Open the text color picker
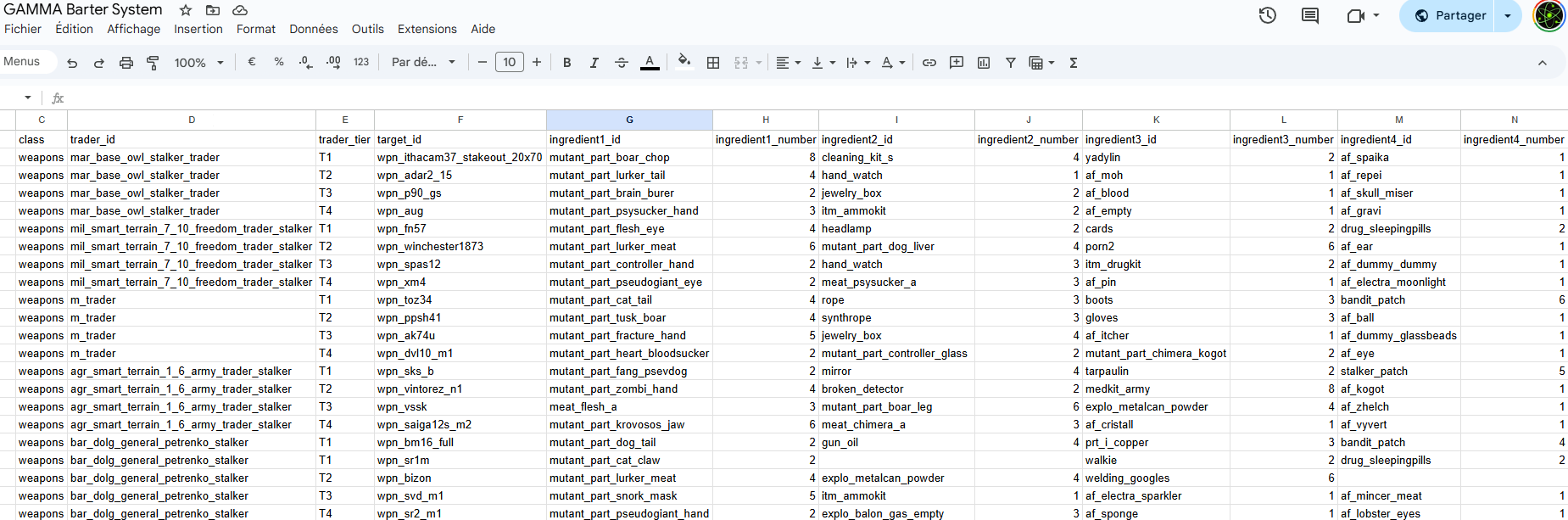1568x520 pixels. (650, 62)
